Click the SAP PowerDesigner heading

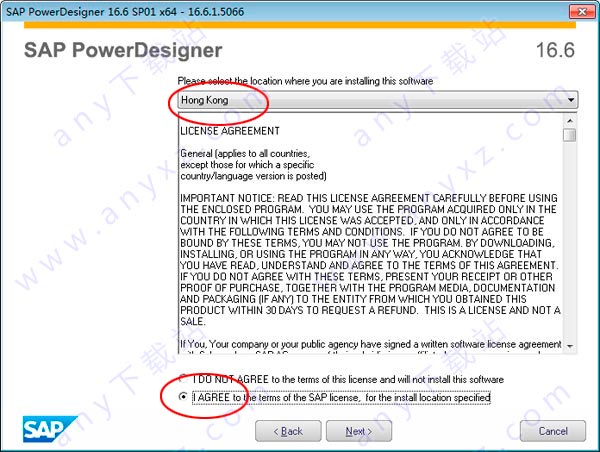[123, 51]
